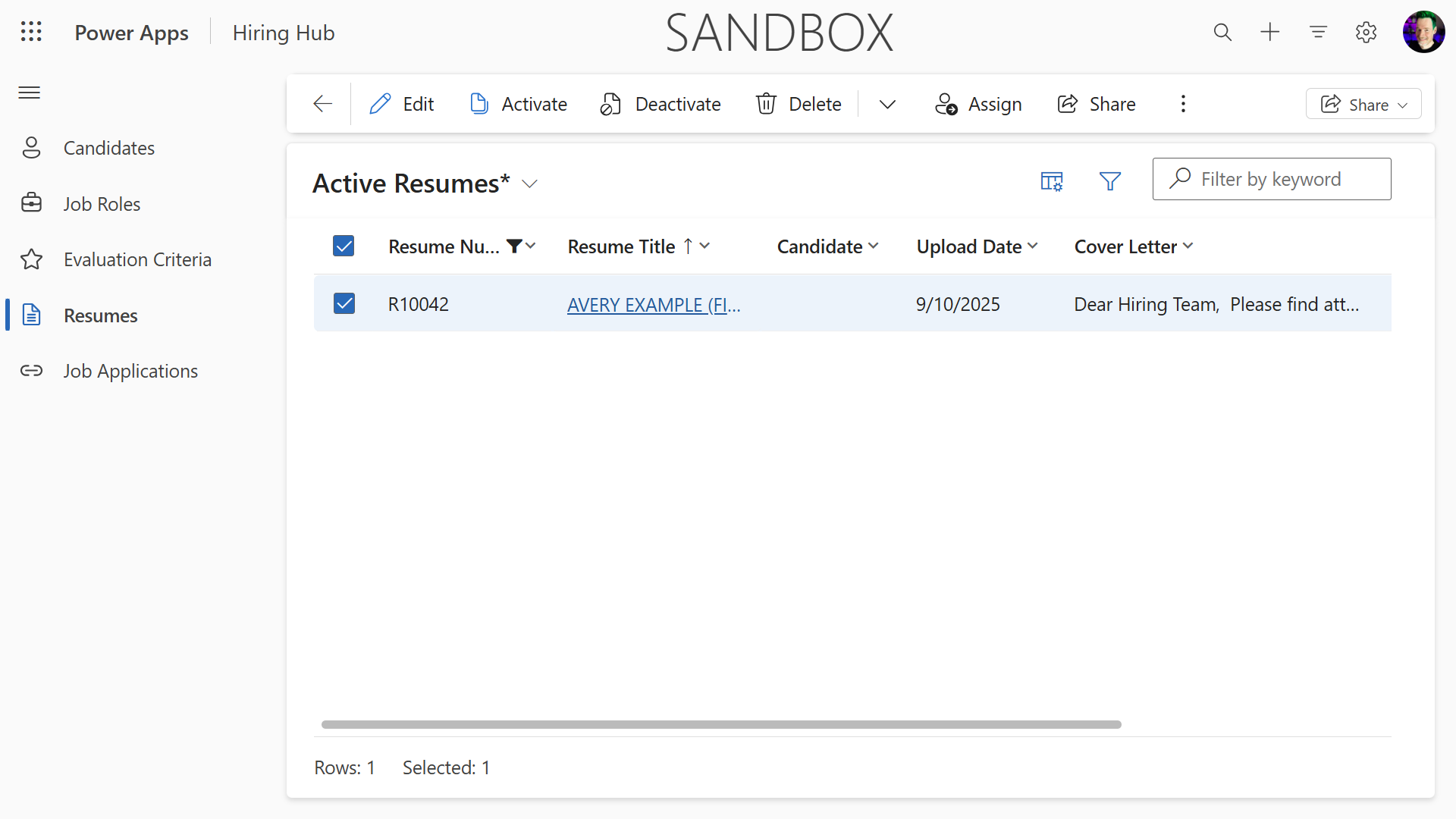Deactivate the selected resume record
Image resolution: width=1456 pixels, height=819 pixels.
coord(659,104)
